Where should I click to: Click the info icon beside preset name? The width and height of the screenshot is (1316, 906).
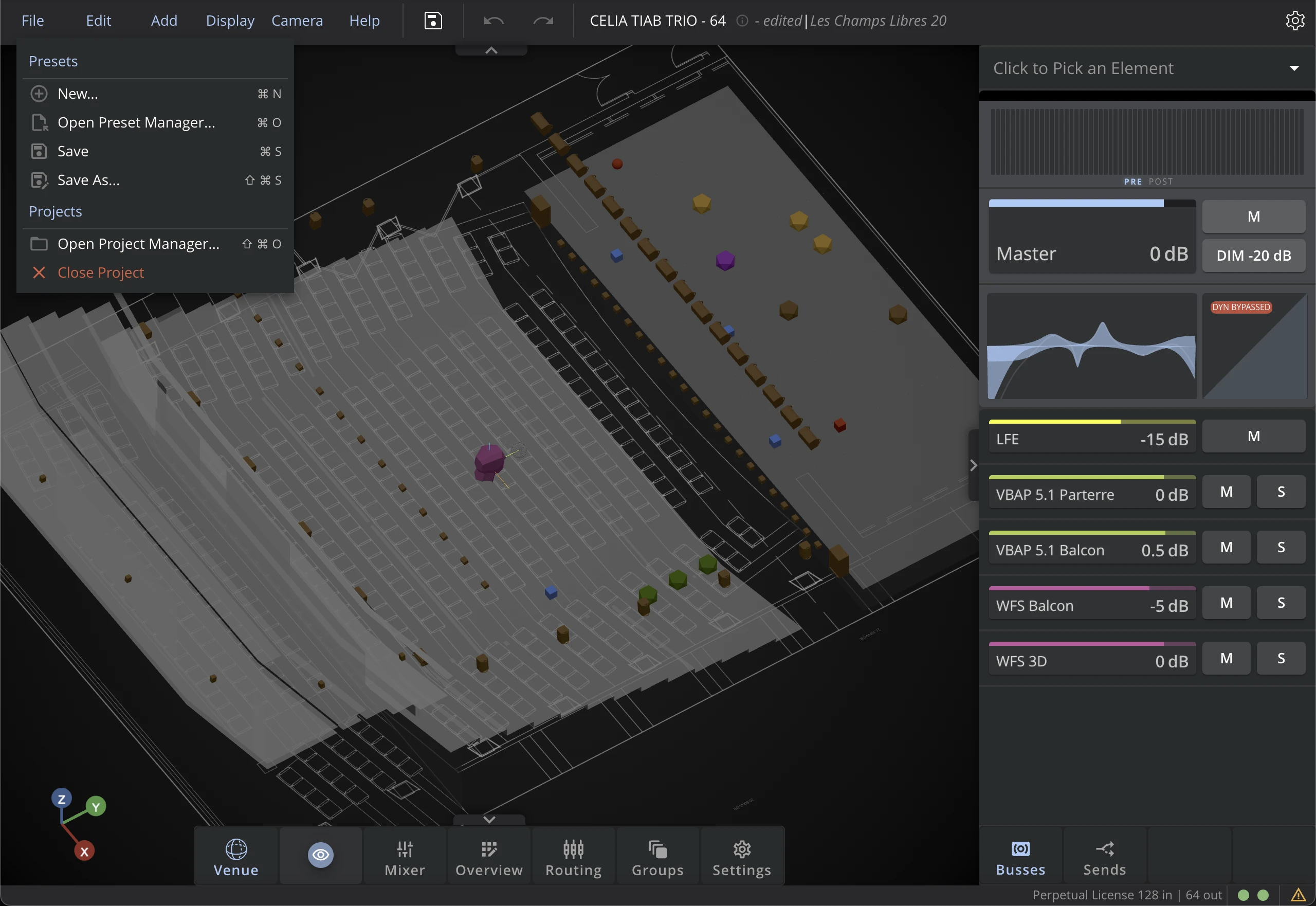(x=741, y=21)
